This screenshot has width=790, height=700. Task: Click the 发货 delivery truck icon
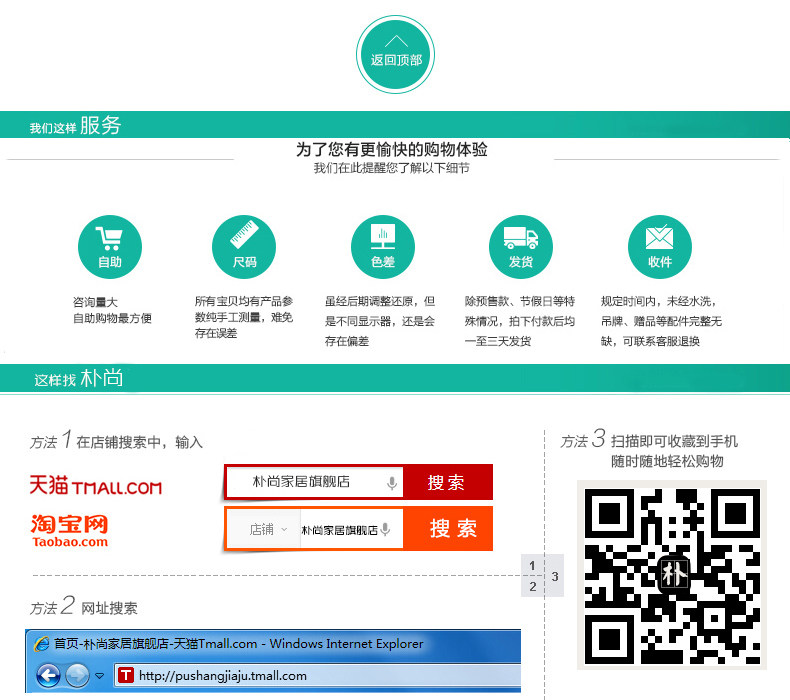(521, 247)
